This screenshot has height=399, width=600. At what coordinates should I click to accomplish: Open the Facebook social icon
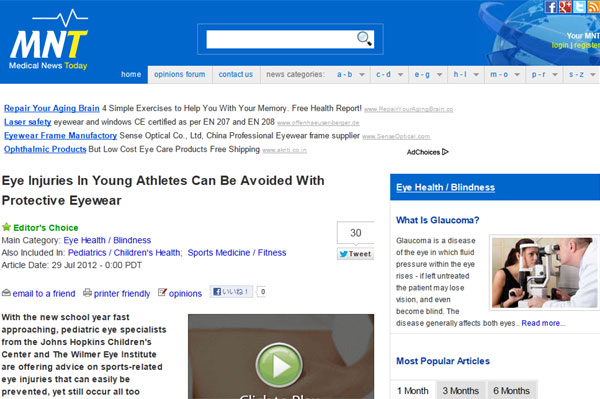pyautogui.click(x=551, y=7)
